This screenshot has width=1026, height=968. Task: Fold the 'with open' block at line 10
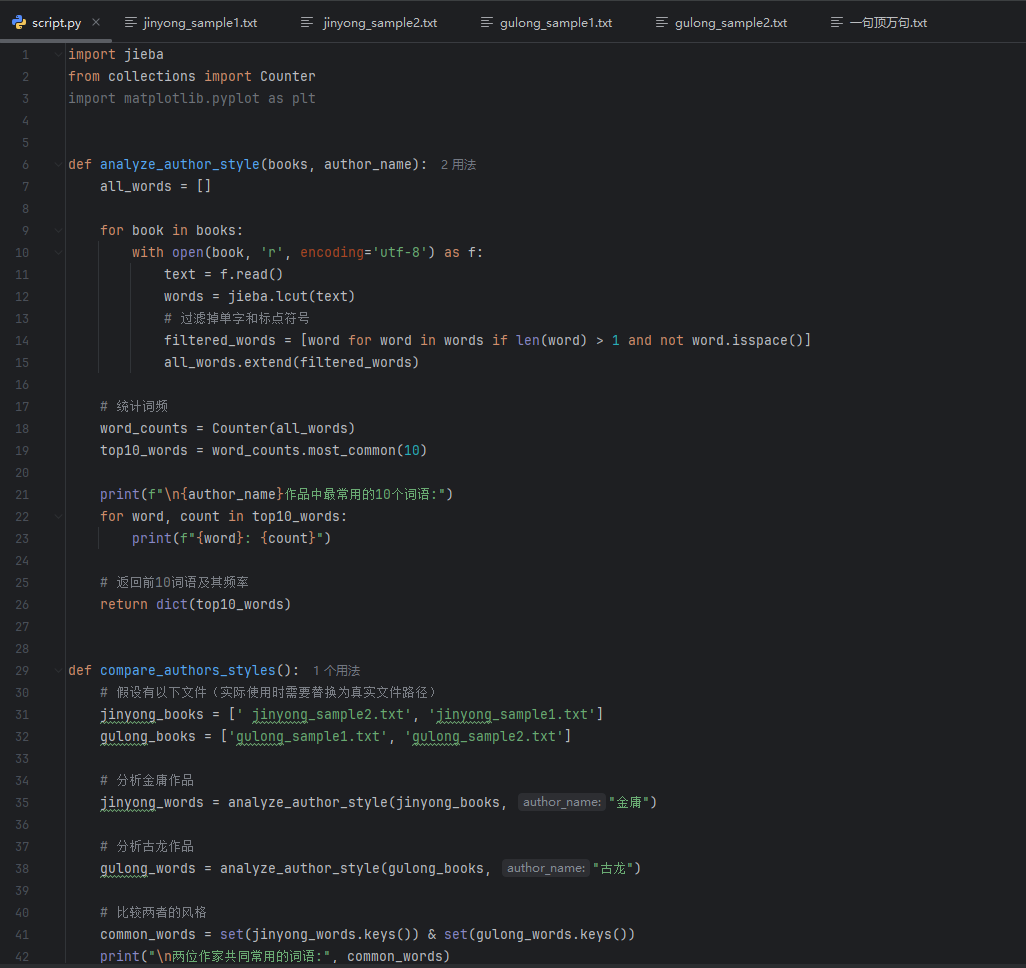pyautogui.click(x=58, y=252)
